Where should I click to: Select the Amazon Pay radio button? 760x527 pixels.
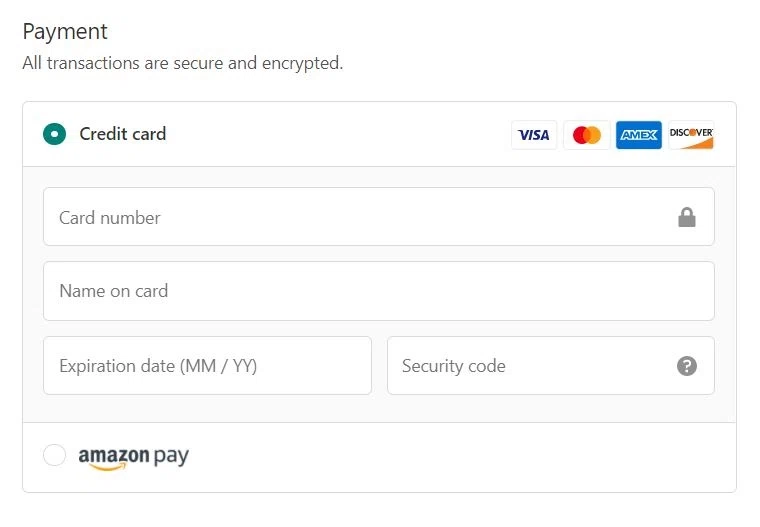55,456
